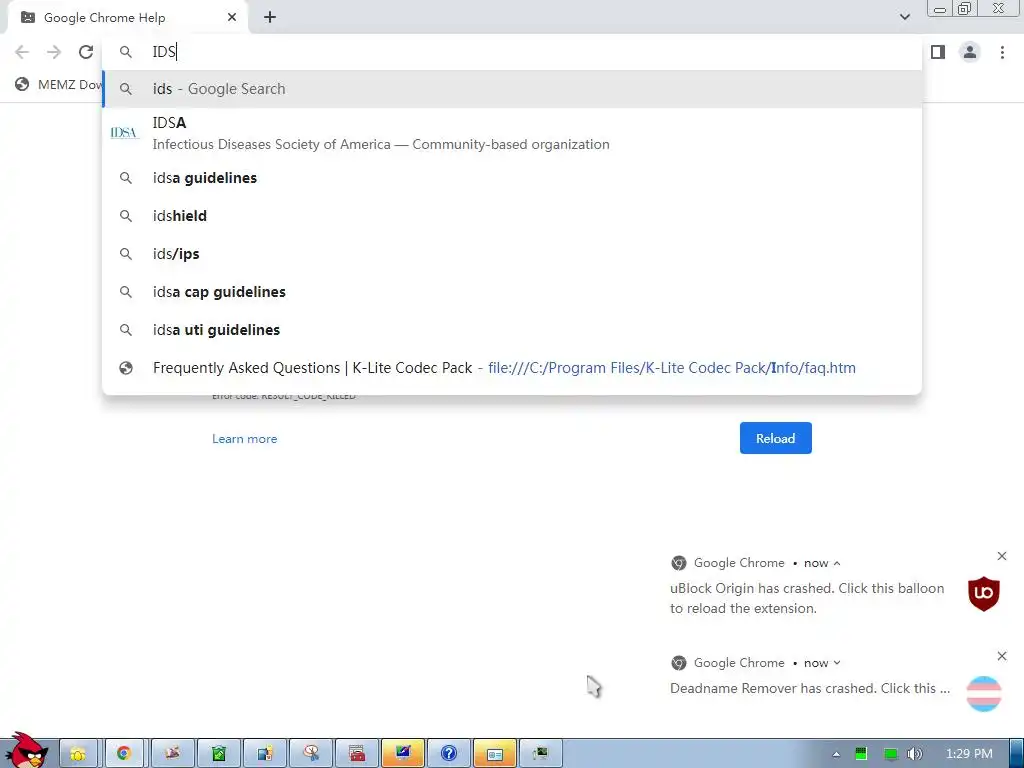
Task: Reload the page using the toolbar refresh icon
Action: coord(86,52)
